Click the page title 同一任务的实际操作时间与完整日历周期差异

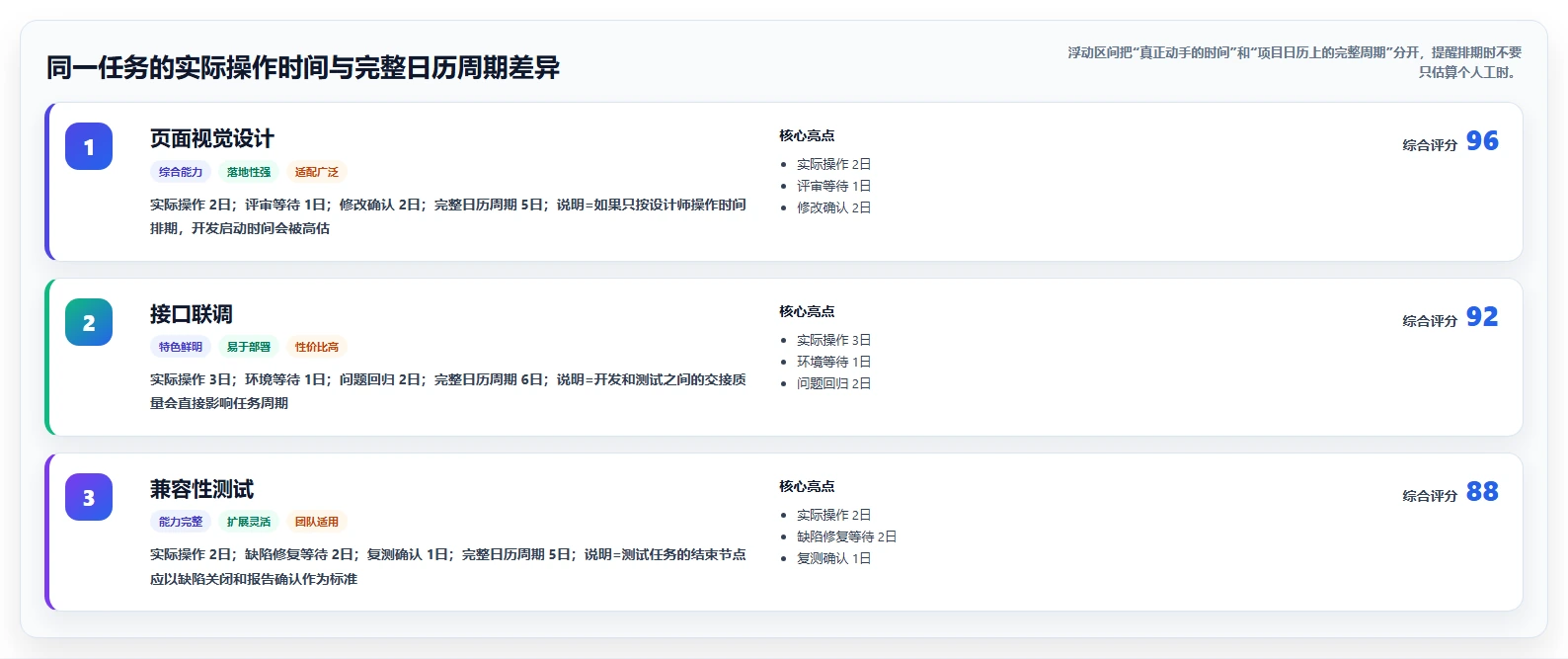[303, 67]
